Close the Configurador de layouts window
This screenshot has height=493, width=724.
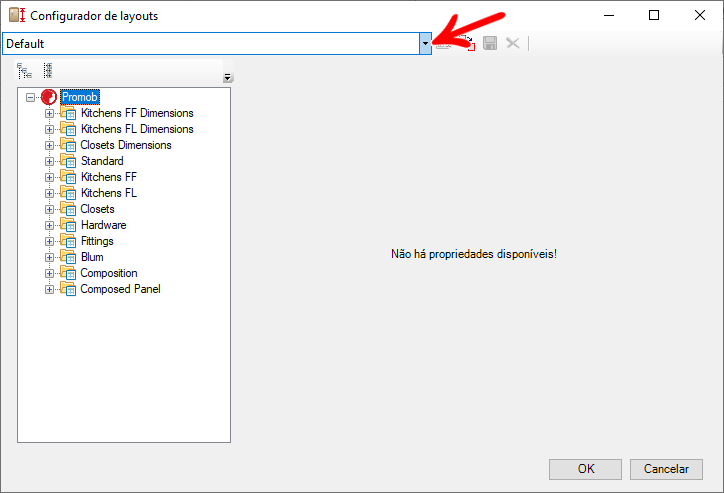(700, 16)
